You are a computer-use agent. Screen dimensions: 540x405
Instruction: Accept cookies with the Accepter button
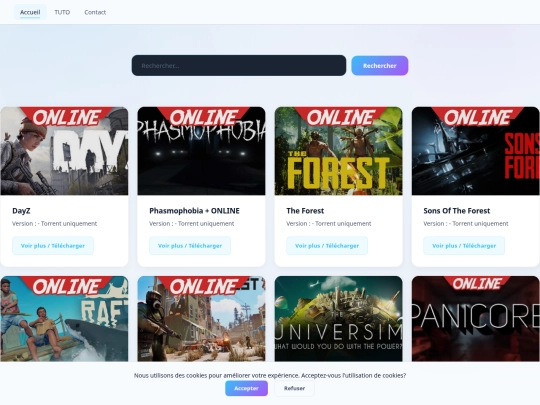246,388
